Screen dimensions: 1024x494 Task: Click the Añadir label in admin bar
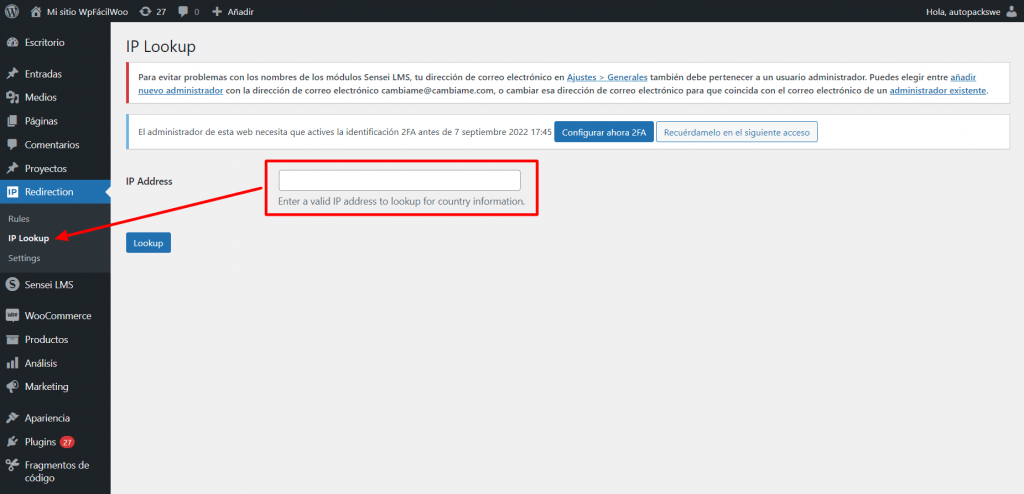pyautogui.click(x=240, y=12)
